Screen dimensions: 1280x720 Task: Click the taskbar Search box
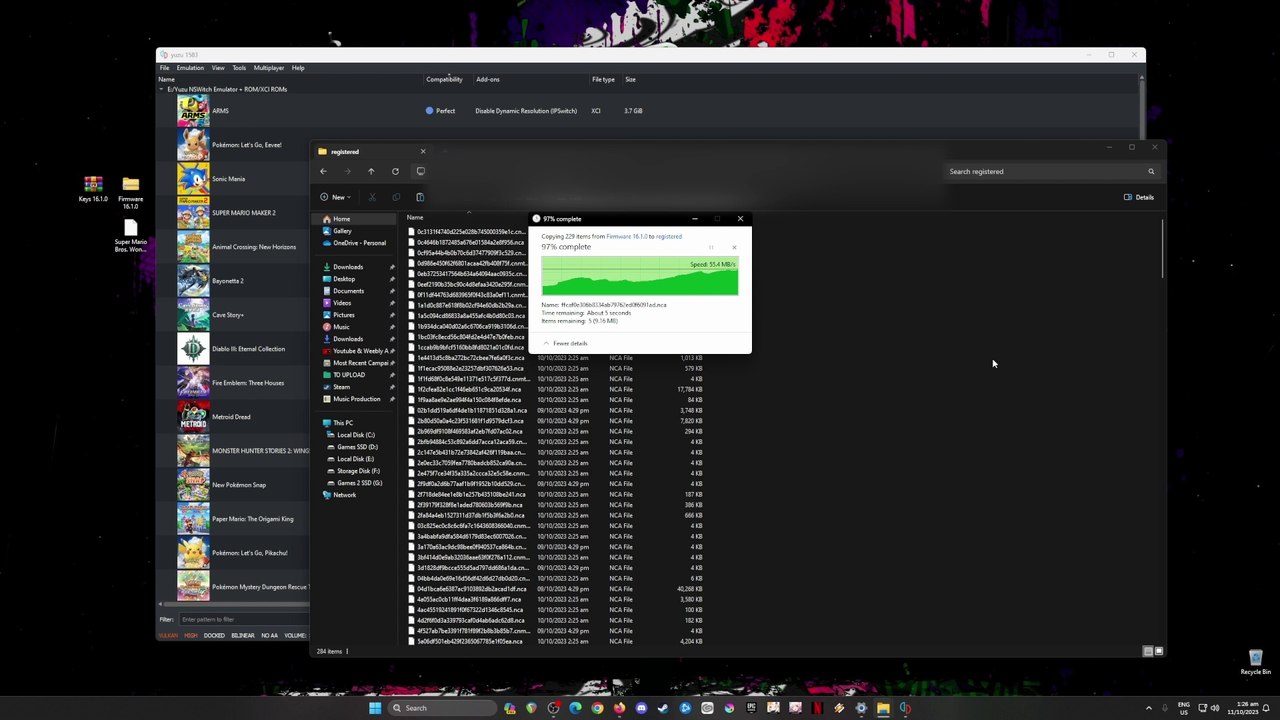click(x=443, y=708)
